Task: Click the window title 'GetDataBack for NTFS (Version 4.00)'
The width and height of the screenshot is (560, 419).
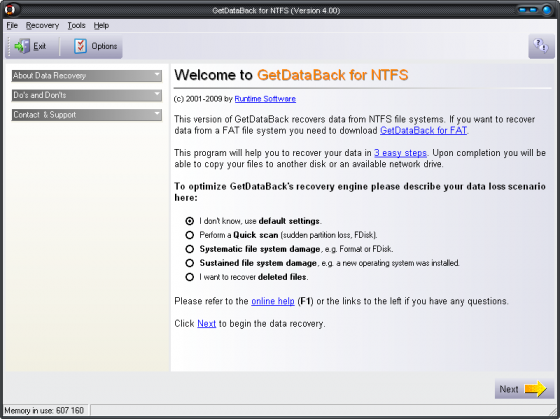Action: coord(276,10)
